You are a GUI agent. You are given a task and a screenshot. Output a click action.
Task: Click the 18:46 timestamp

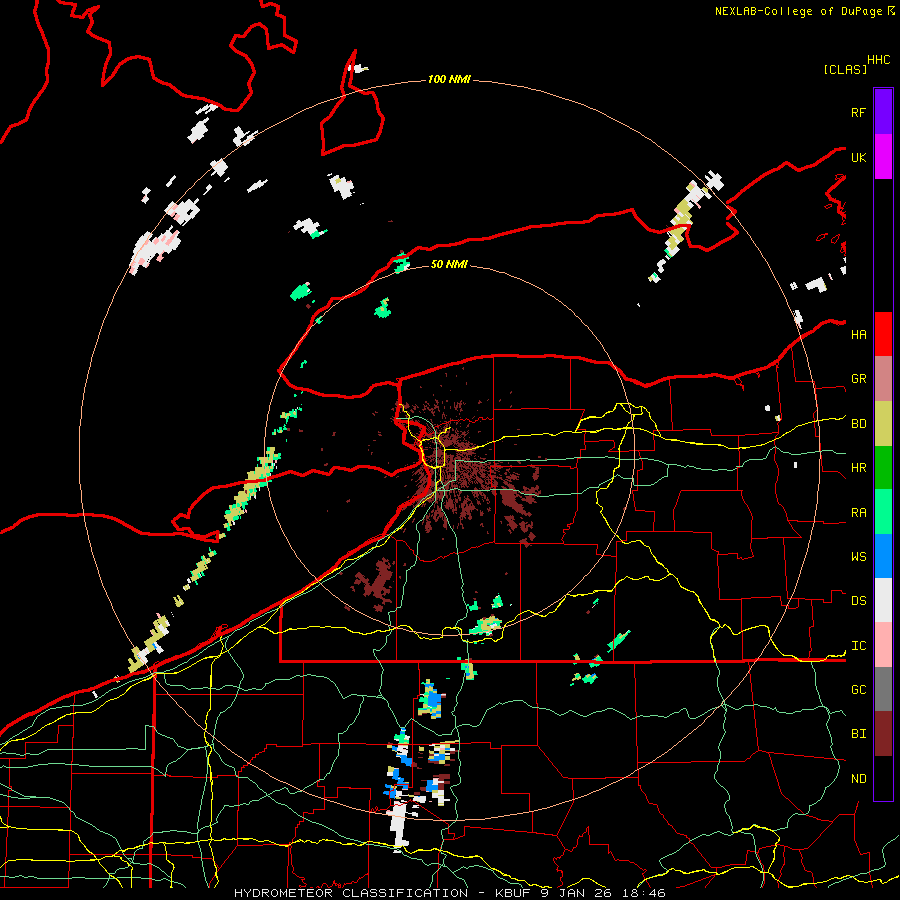[x=643, y=893]
